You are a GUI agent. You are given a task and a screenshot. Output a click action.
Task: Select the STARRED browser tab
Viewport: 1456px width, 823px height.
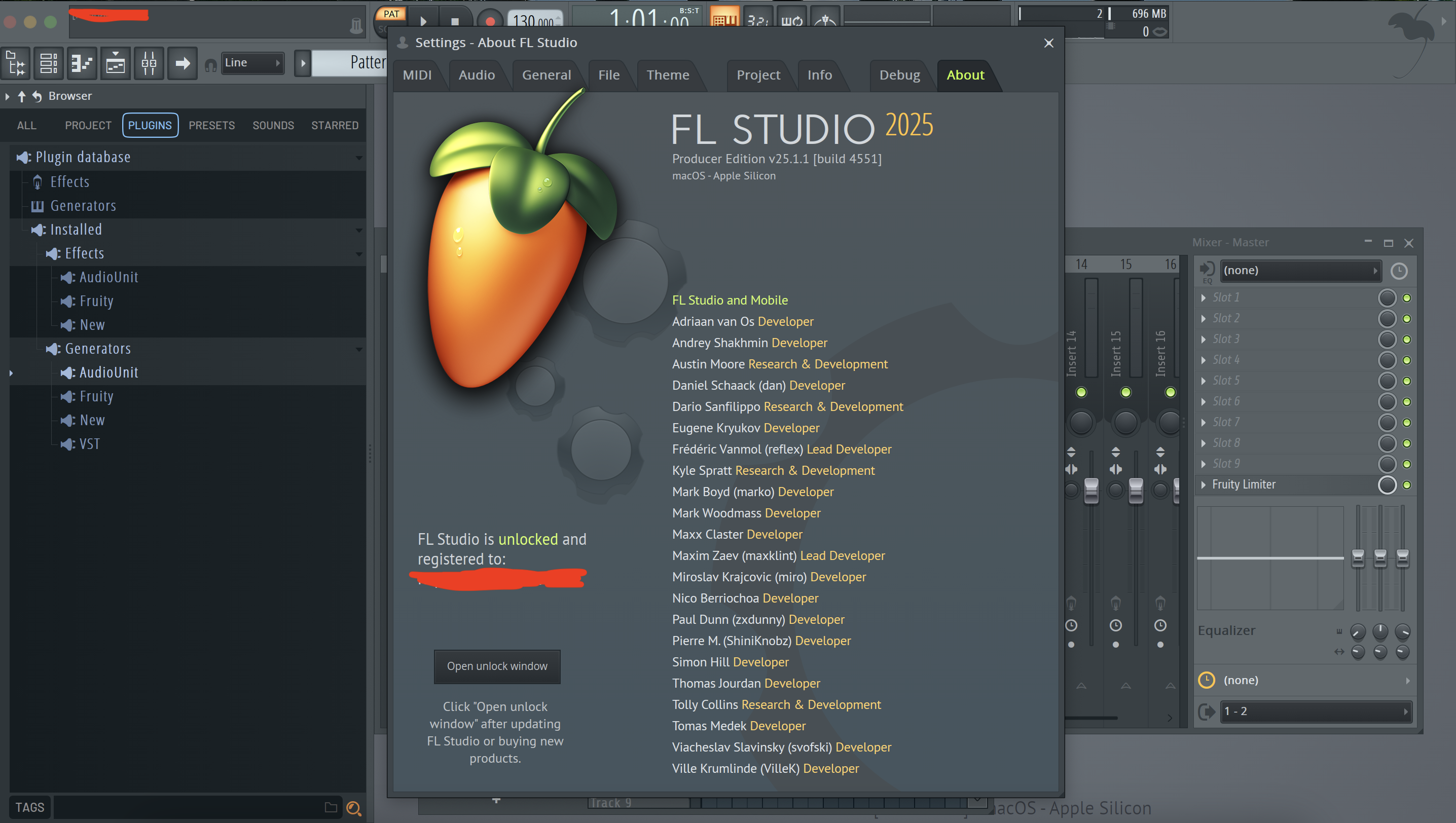click(335, 126)
